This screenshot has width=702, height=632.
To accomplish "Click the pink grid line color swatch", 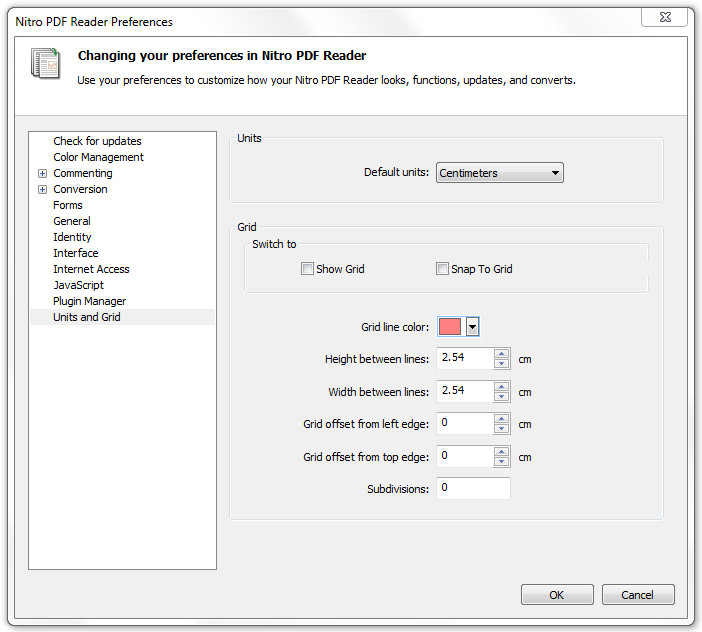I will 449,327.
